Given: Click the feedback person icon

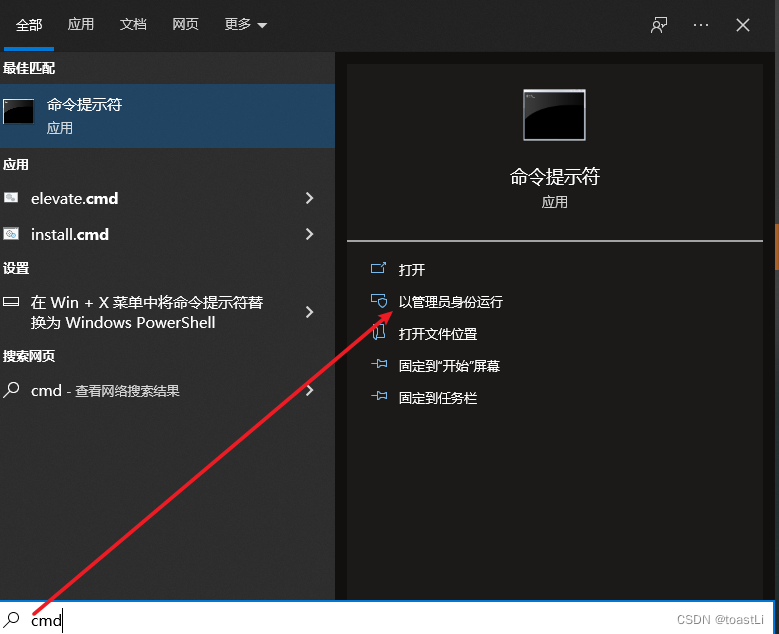Looking at the screenshot, I should 659,25.
